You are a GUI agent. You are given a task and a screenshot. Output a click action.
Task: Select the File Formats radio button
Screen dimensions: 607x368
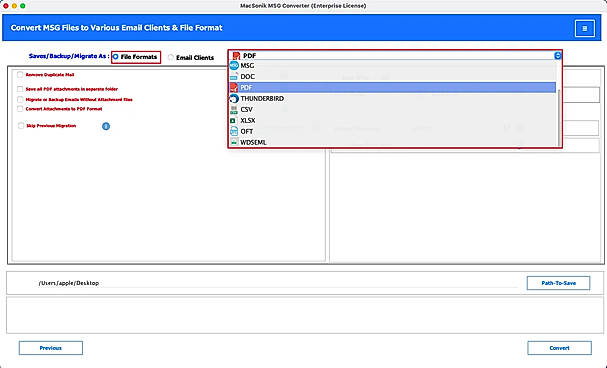point(115,57)
